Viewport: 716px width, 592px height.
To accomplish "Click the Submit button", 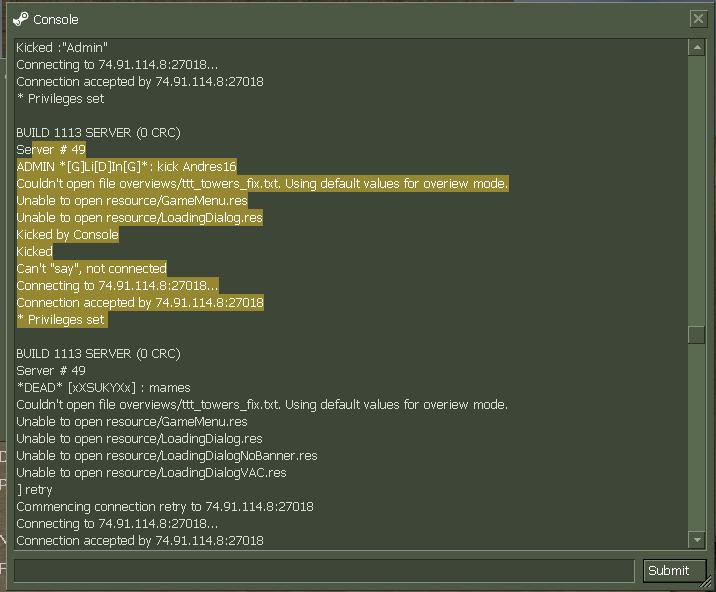I will coord(669,571).
